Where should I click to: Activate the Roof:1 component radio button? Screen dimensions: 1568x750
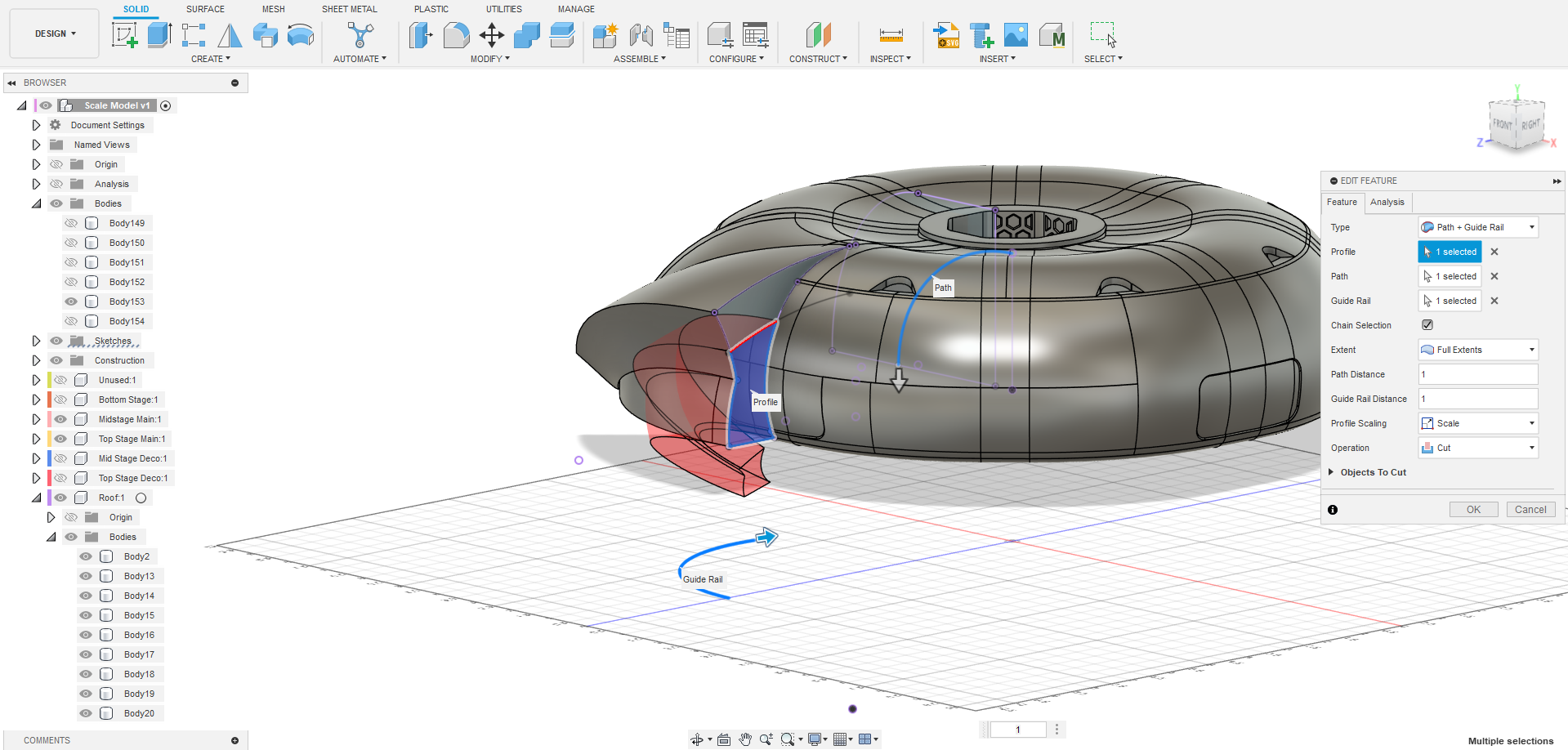[x=141, y=498]
